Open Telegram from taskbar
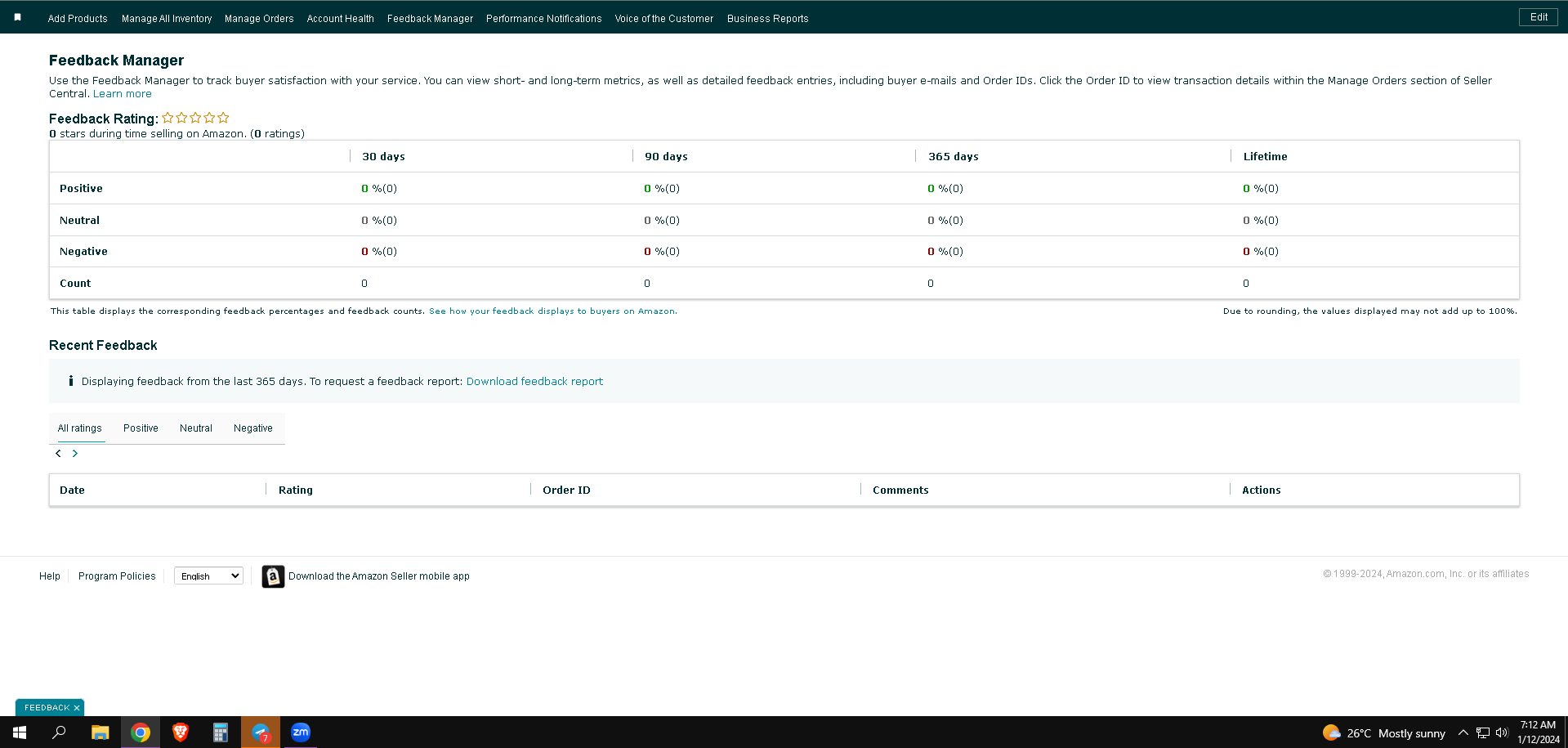This screenshot has height=748, width=1568. (x=261, y=732)
